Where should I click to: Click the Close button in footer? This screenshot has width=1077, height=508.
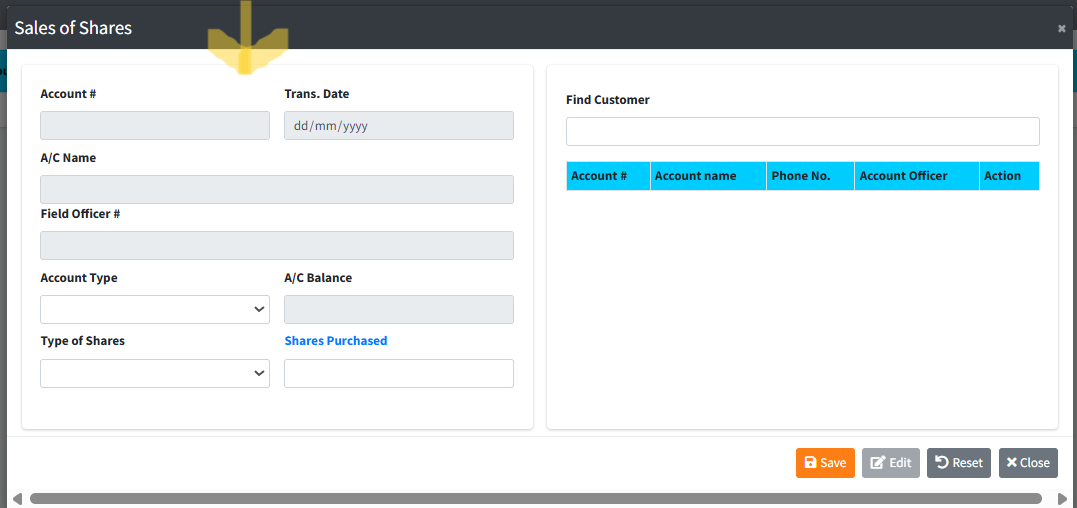click(x=1028, y=462)
